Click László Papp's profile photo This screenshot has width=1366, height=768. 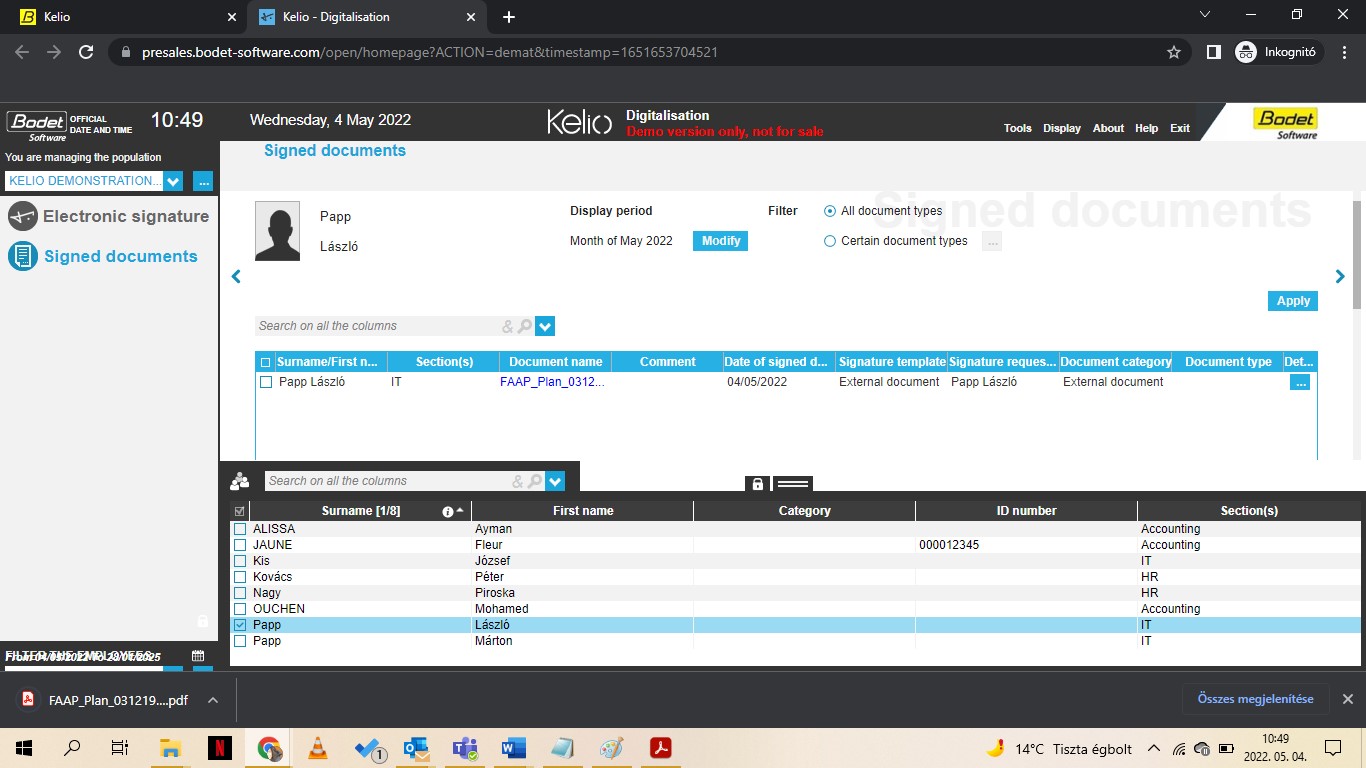click(277, 231)
